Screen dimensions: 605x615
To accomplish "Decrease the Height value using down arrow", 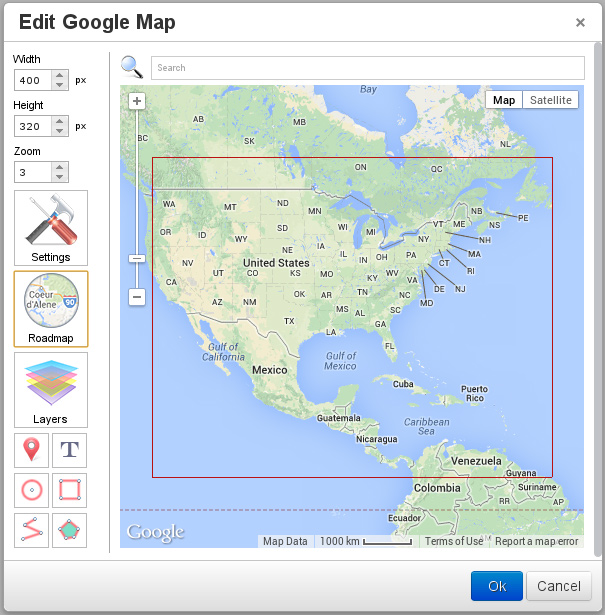I will (x=60, y=131).
